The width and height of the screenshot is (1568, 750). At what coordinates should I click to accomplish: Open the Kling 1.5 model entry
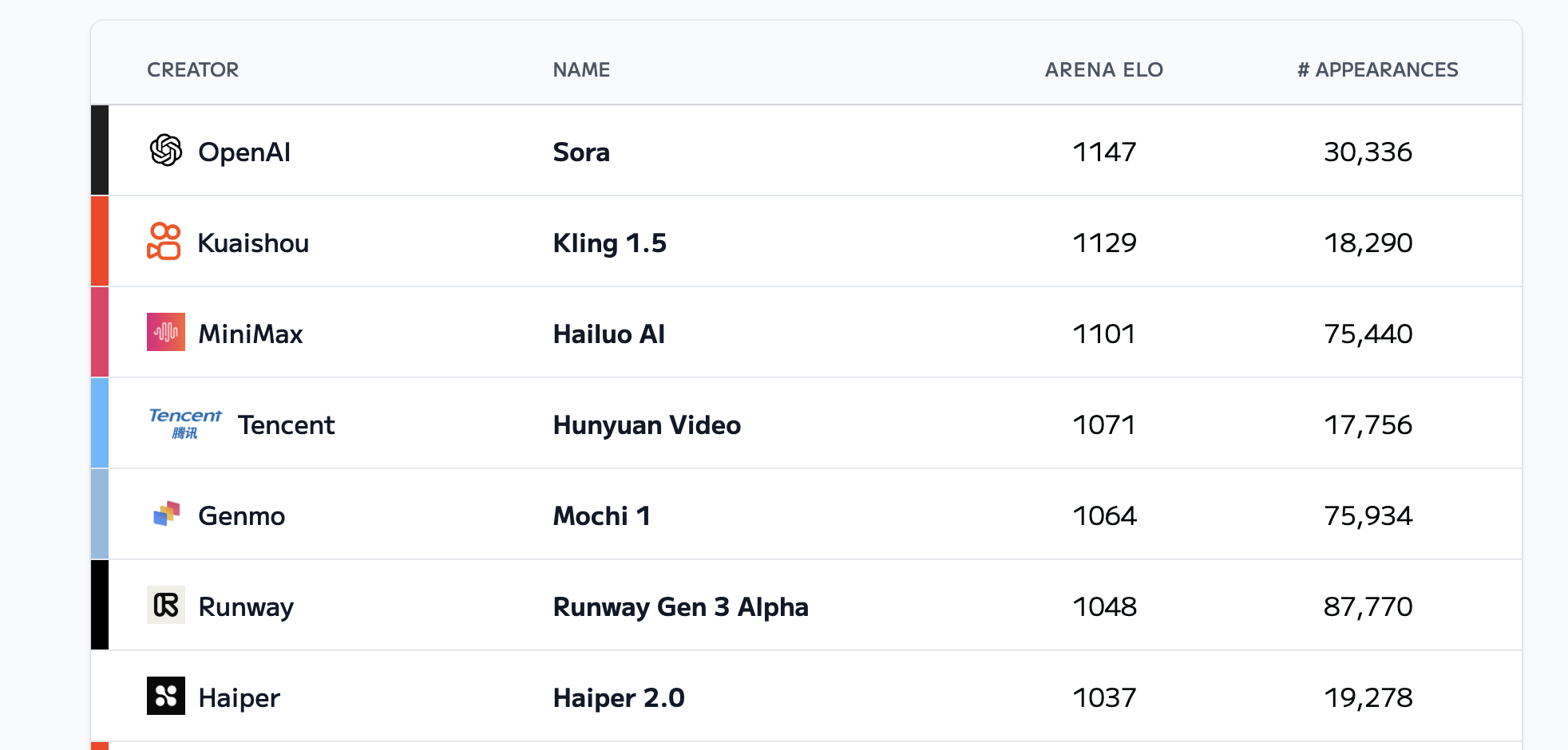(609, 243)
